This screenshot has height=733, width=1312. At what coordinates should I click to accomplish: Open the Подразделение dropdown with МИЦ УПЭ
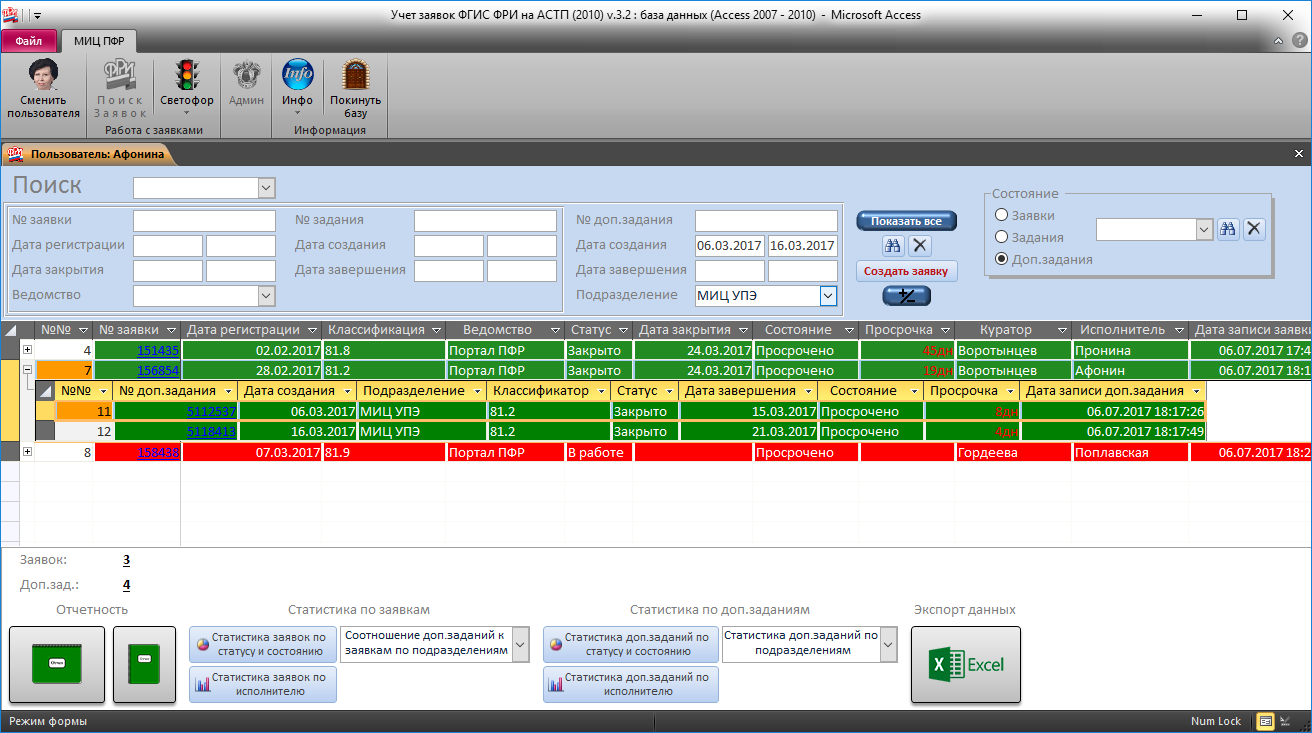[828, 295]
